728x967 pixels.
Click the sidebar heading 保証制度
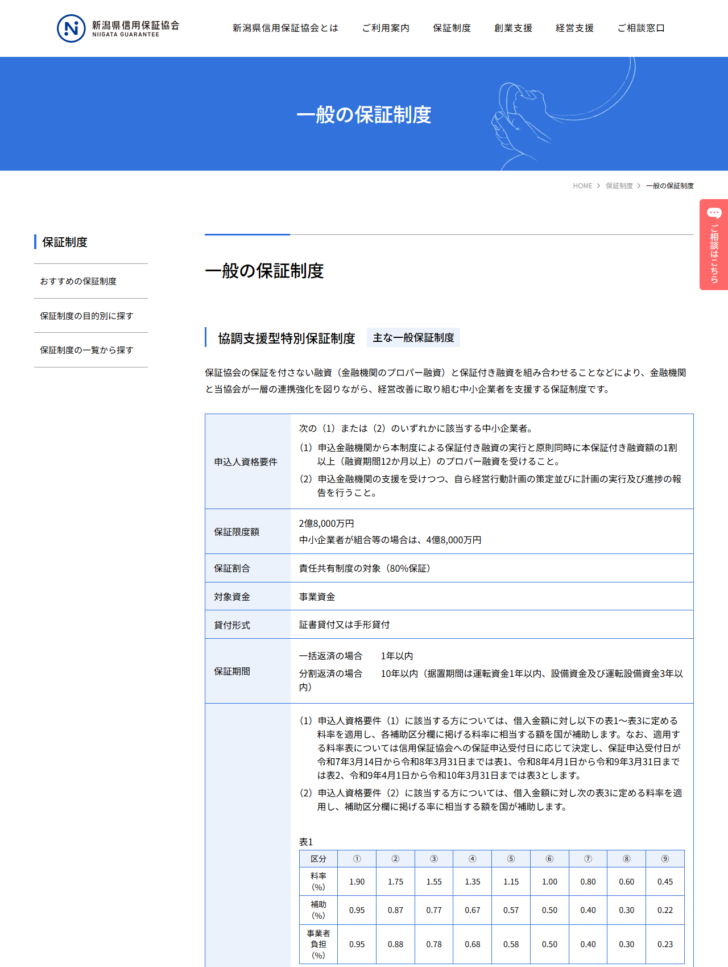[x=65, y=242]
